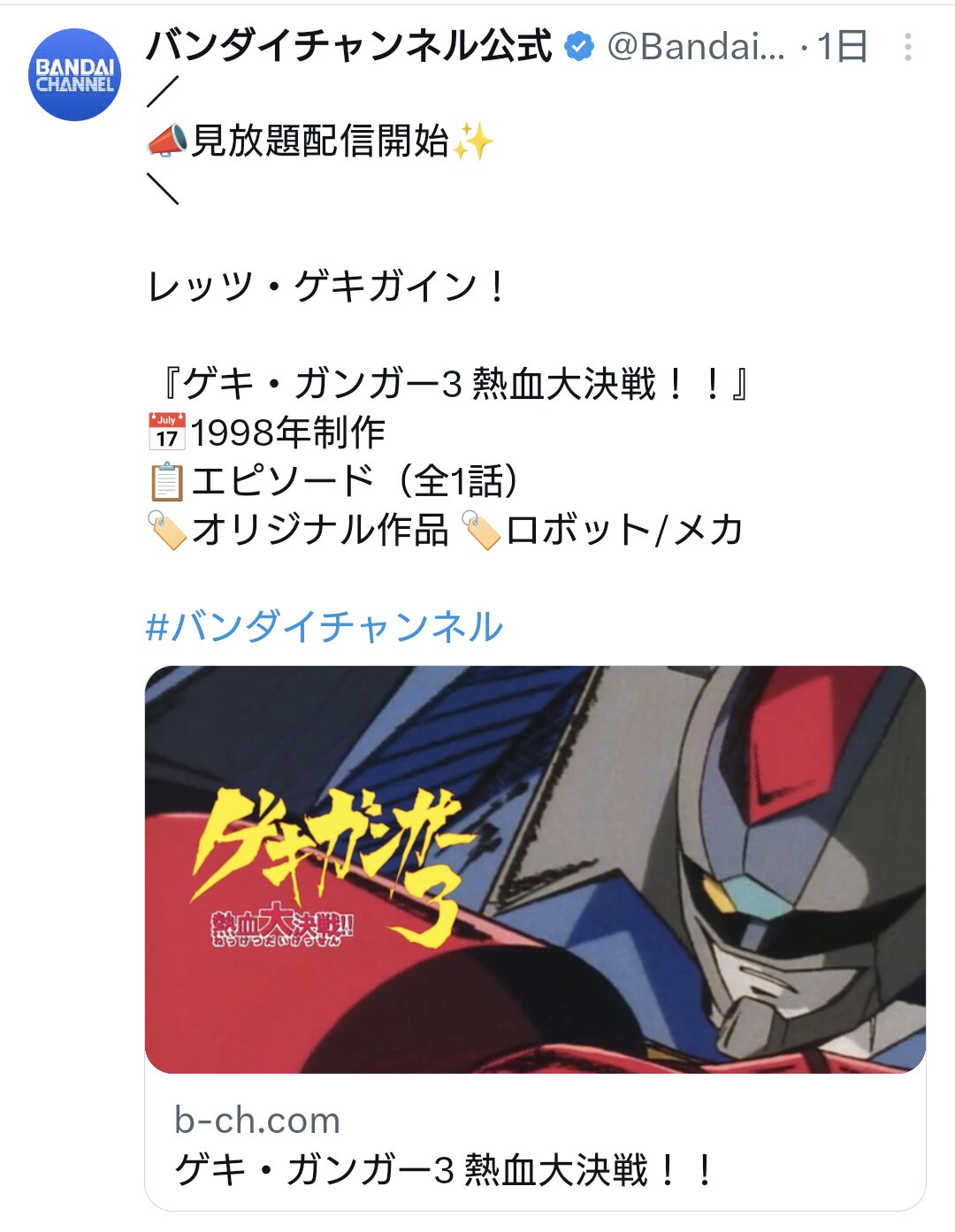
Task: Click the July 17 calendar emoji
Action: 167,432
